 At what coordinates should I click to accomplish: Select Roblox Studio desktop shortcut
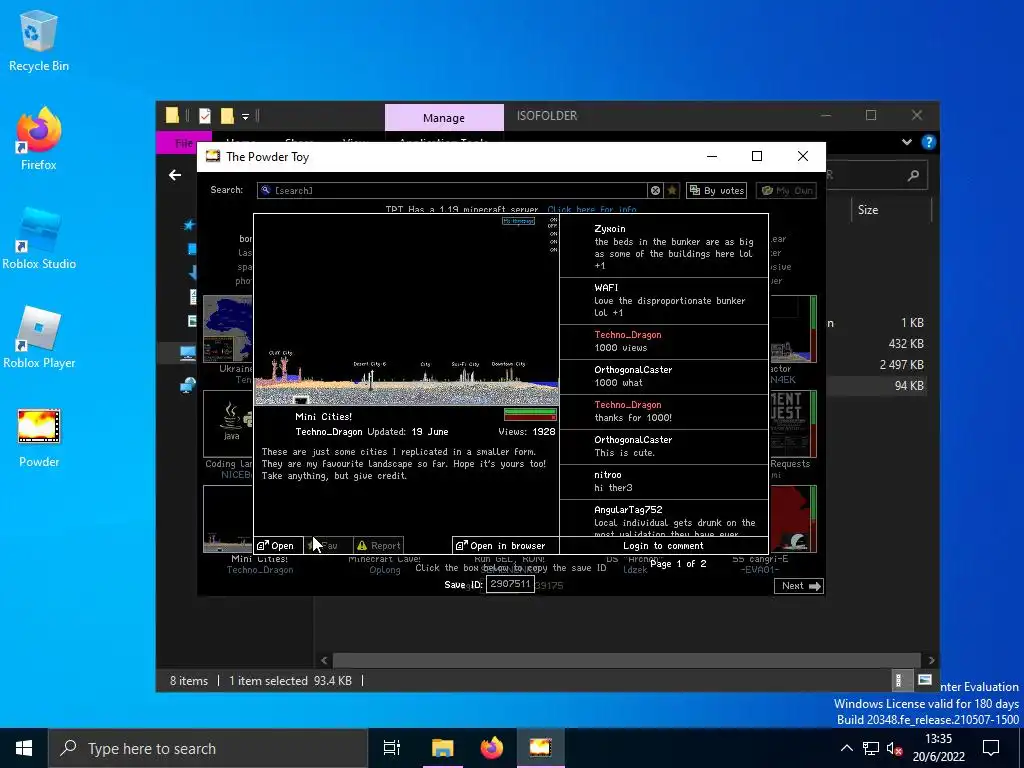pos(39,238)
